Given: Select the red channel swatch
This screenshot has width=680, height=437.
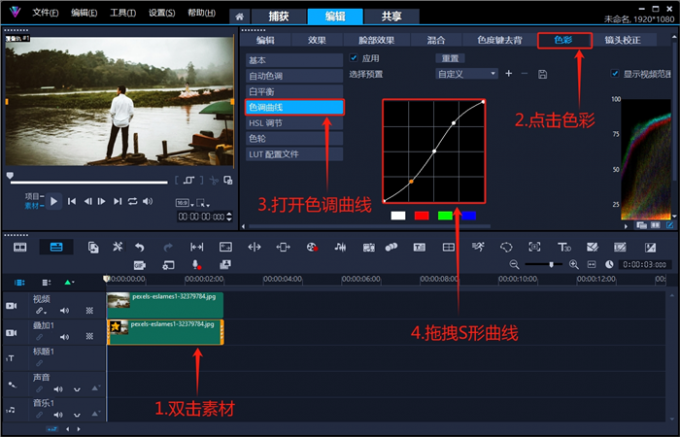Looking at the screenshot, I should pyautogui.click(x=422, y=215).
